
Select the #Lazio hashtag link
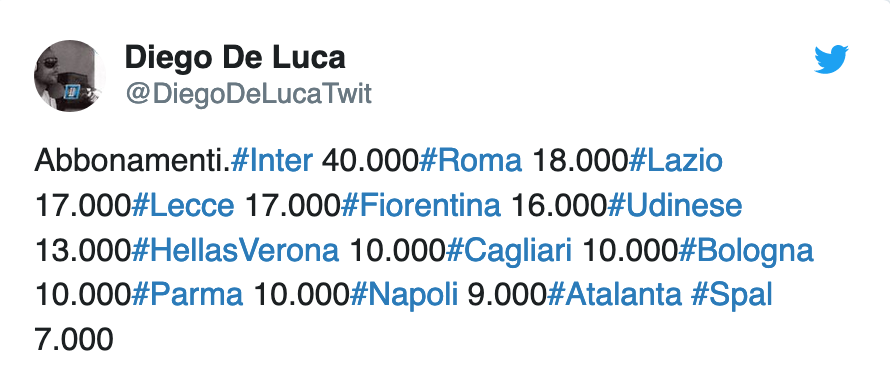tap(675, 161)
